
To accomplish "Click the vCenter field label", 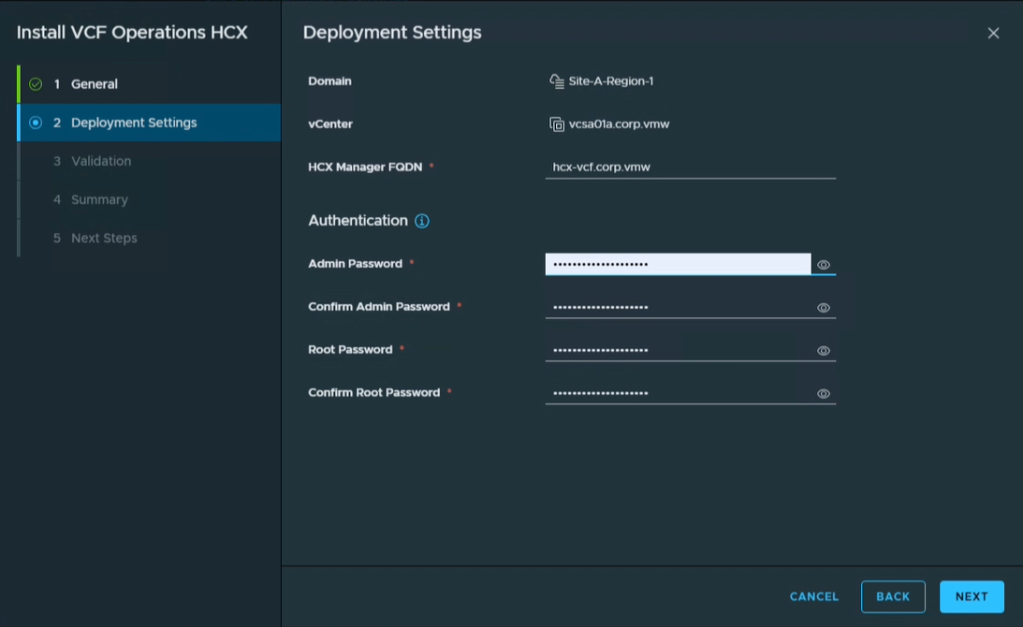I will coord(330,124).
